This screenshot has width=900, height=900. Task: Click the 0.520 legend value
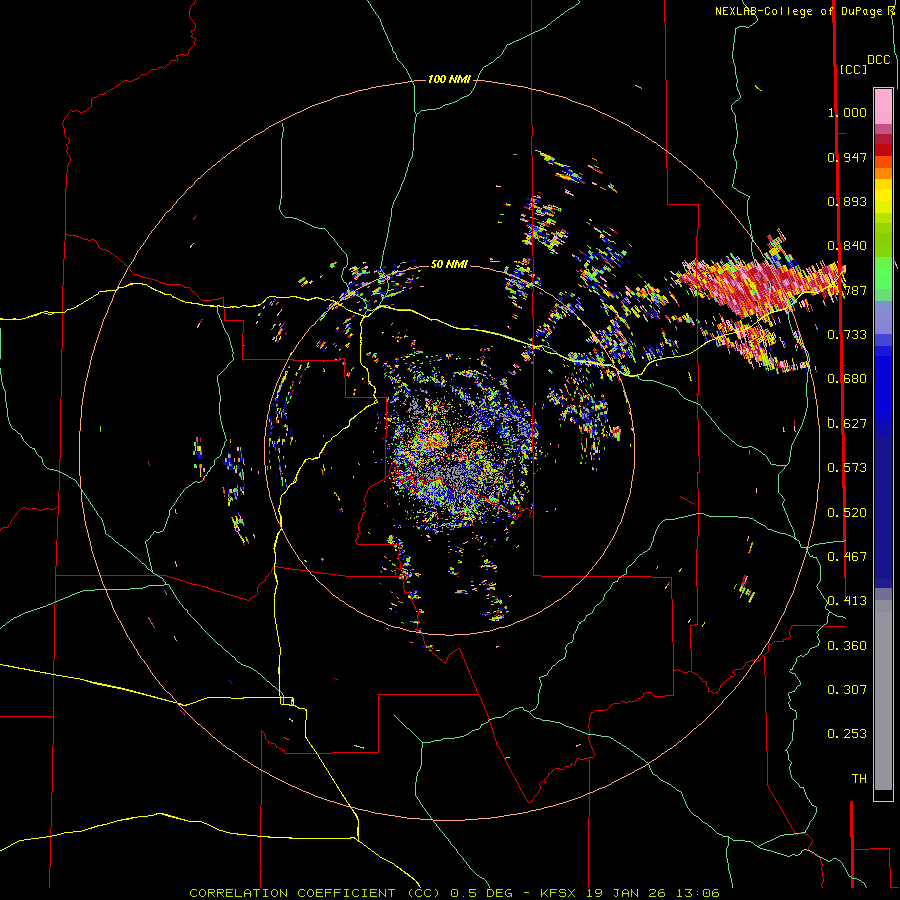coord(847,513)
